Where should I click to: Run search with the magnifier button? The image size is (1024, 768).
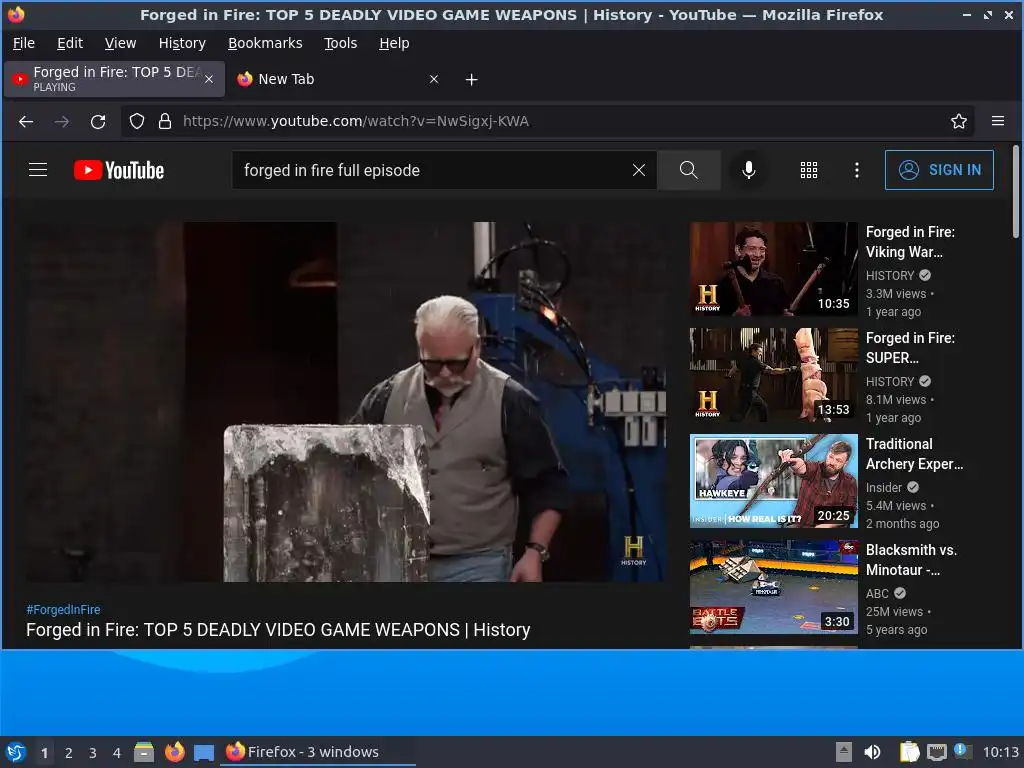click(688, 170)
